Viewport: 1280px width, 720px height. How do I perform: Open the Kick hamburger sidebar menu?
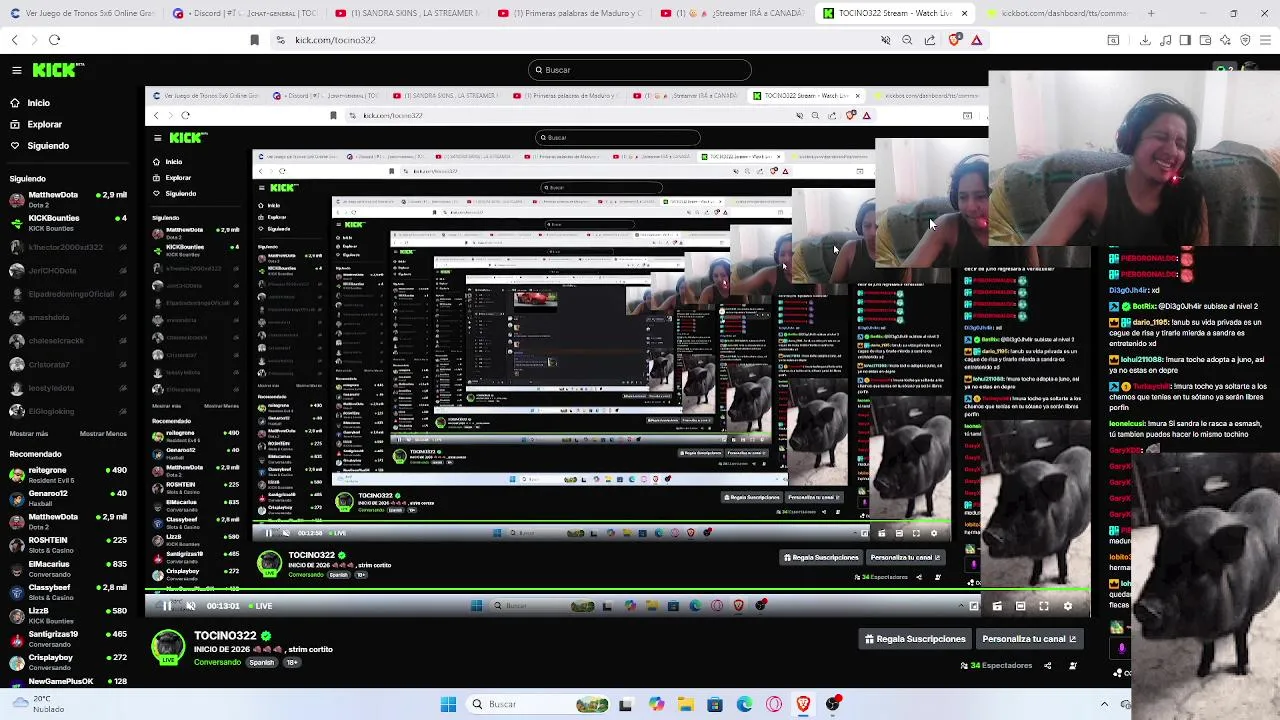16,70
